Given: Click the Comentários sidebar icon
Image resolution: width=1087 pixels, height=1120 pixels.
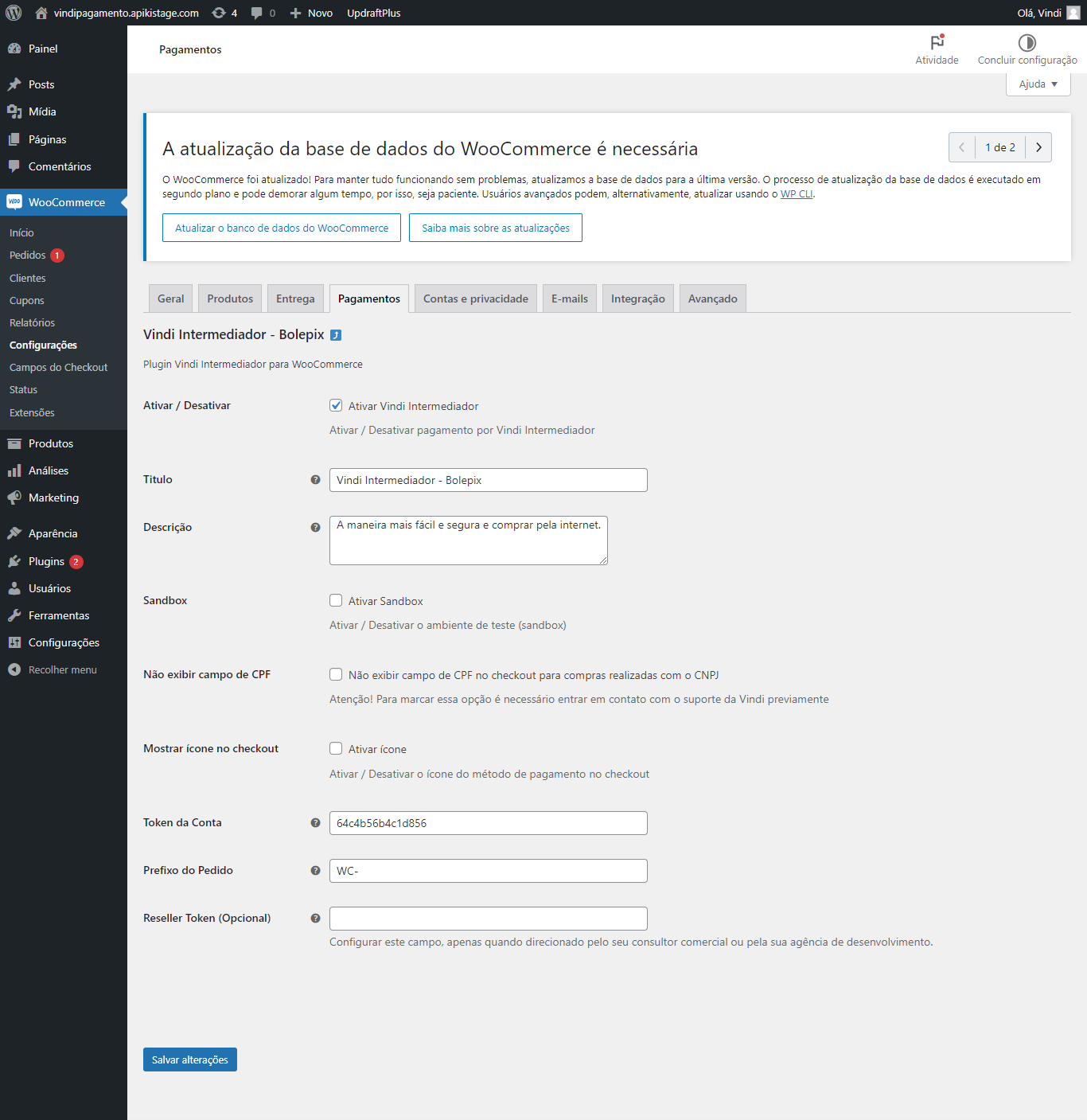Looking at the screenshot, I should click(x=14, y=166).
